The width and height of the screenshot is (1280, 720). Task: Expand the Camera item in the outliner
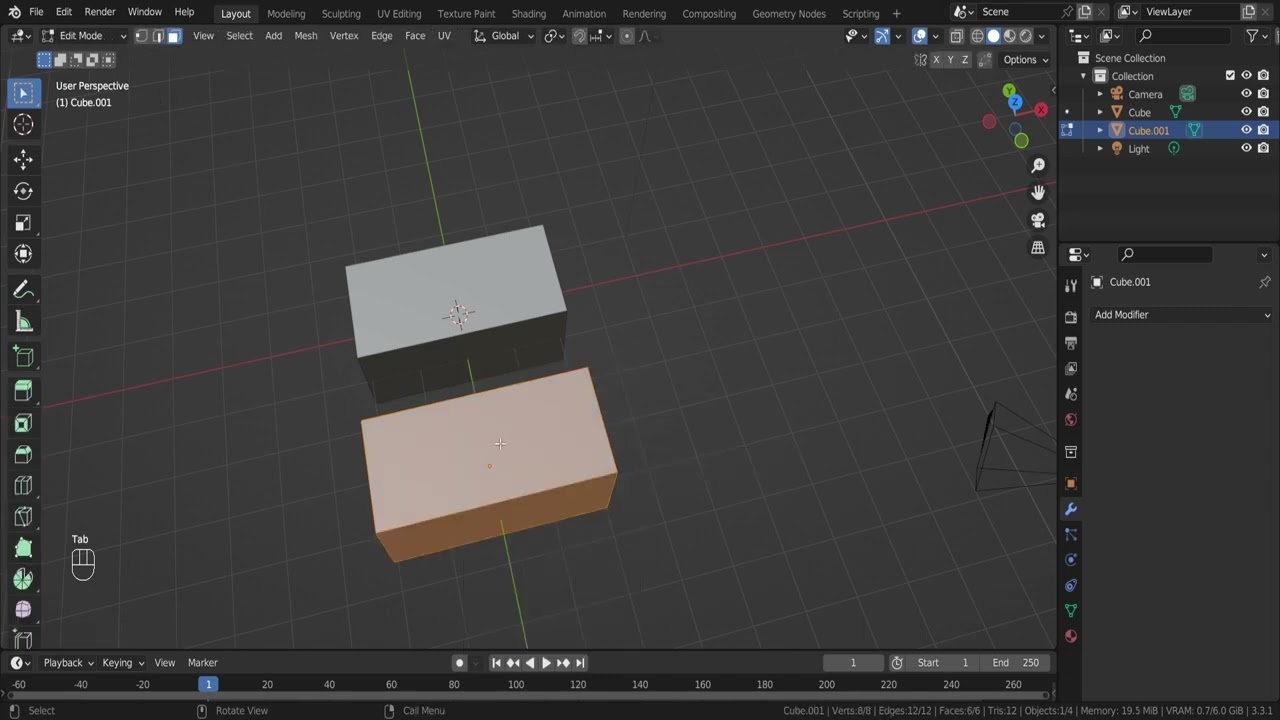pos(1100,94)
